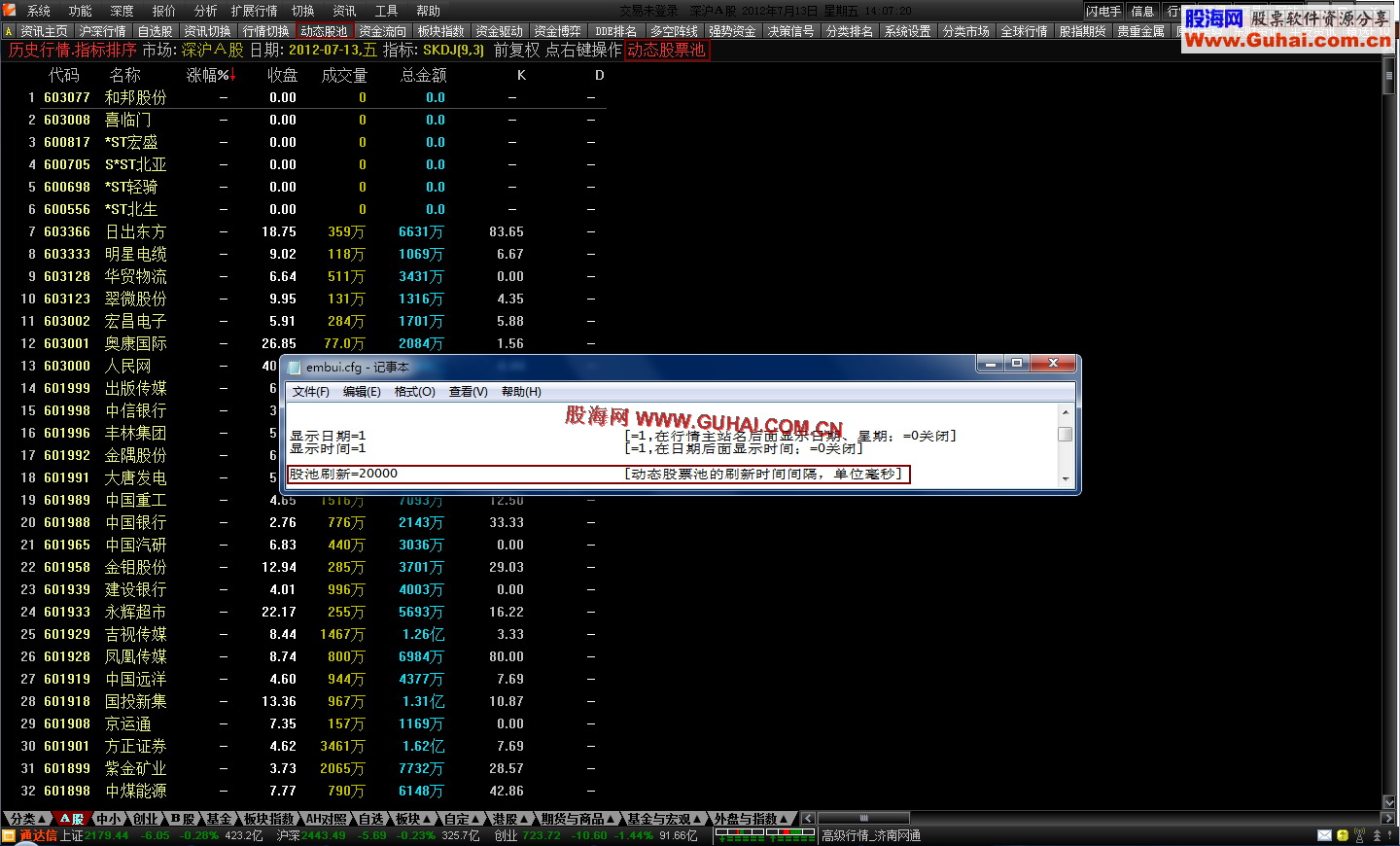This screenshot has width=1400, height=846.
Task: Click the 资讯主页 toolbar button
Action: [44, 31]
